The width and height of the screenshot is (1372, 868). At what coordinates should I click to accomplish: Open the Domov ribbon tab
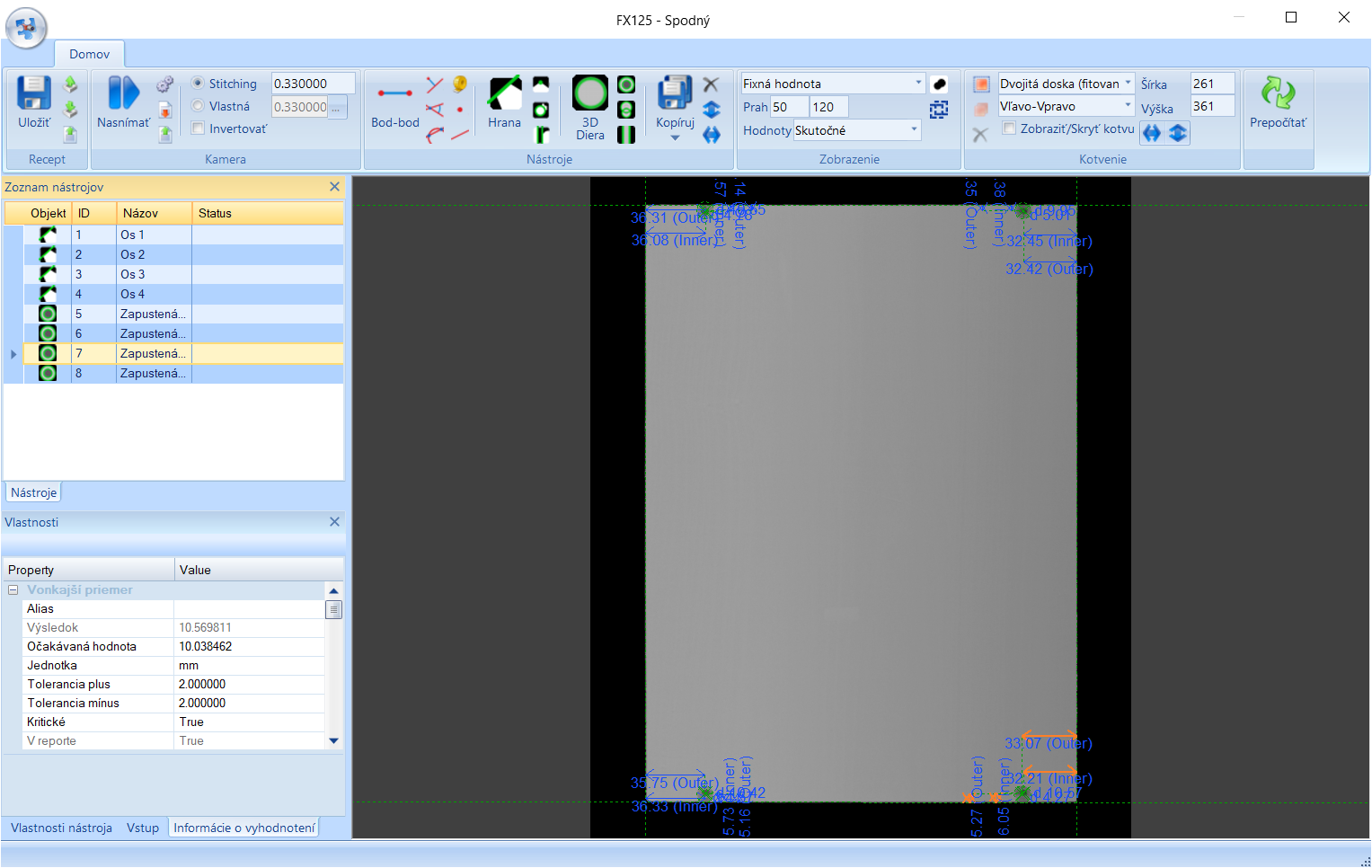click(89, 54)
